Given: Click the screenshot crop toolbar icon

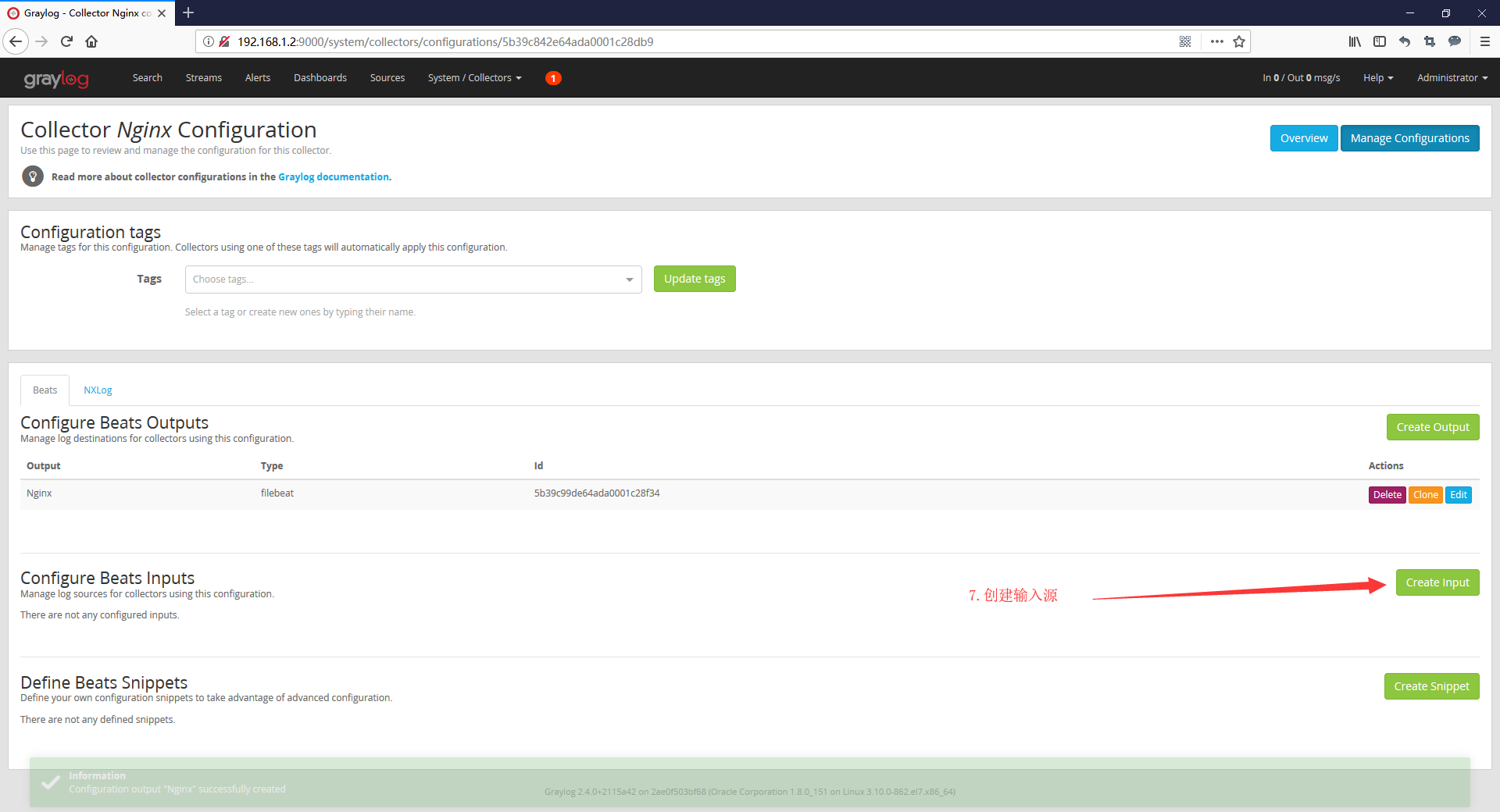Looking at the screenshot, I should pyautogui.click(x=1430, y=41).
